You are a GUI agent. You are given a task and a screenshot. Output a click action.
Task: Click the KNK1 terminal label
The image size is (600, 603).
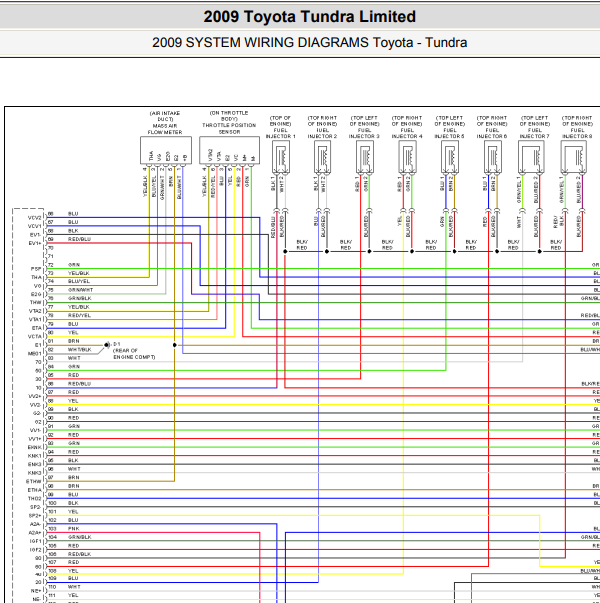click(x=35, y=456)
